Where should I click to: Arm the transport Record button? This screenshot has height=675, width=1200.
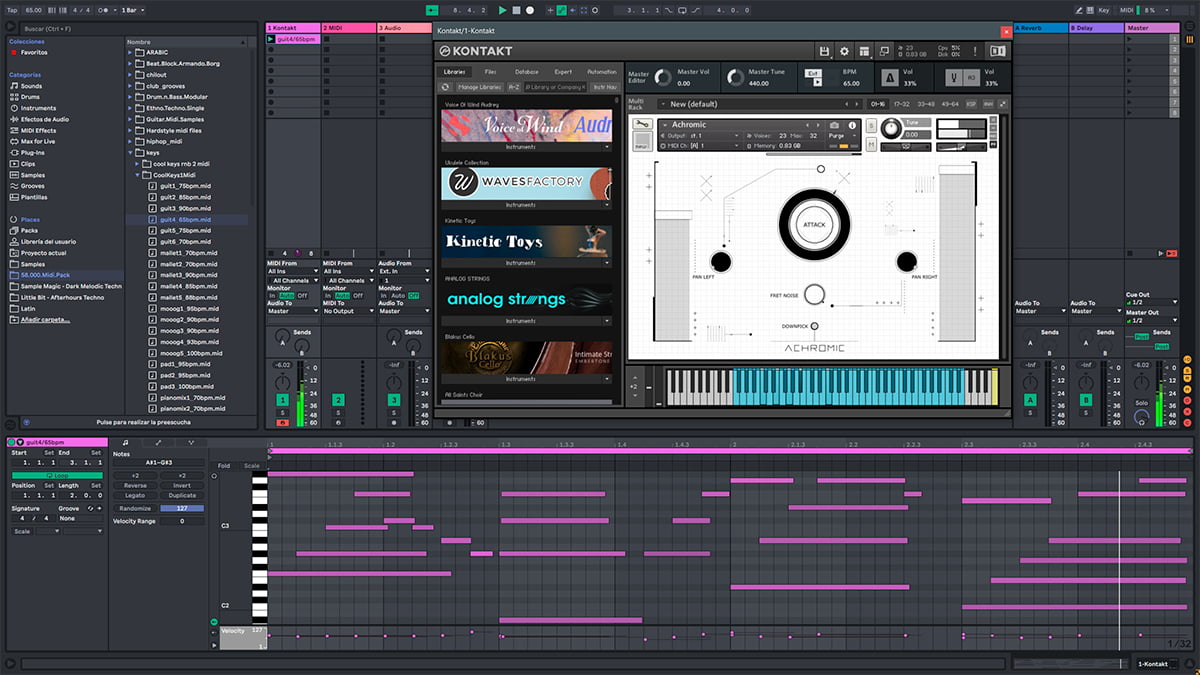(x=530, y=10)
